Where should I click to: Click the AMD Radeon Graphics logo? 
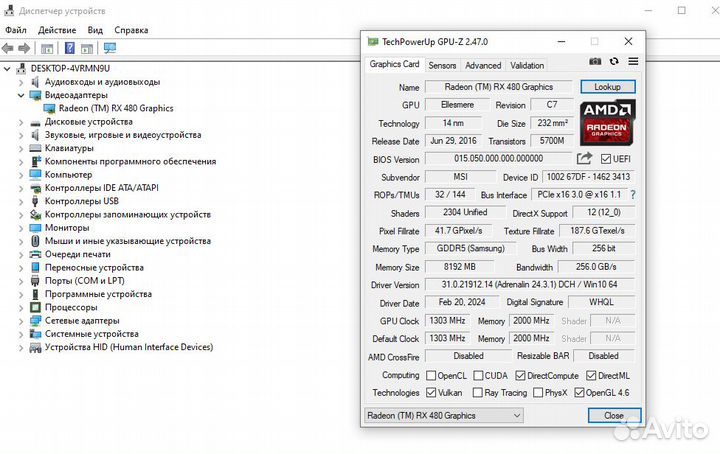pos(607,123)
